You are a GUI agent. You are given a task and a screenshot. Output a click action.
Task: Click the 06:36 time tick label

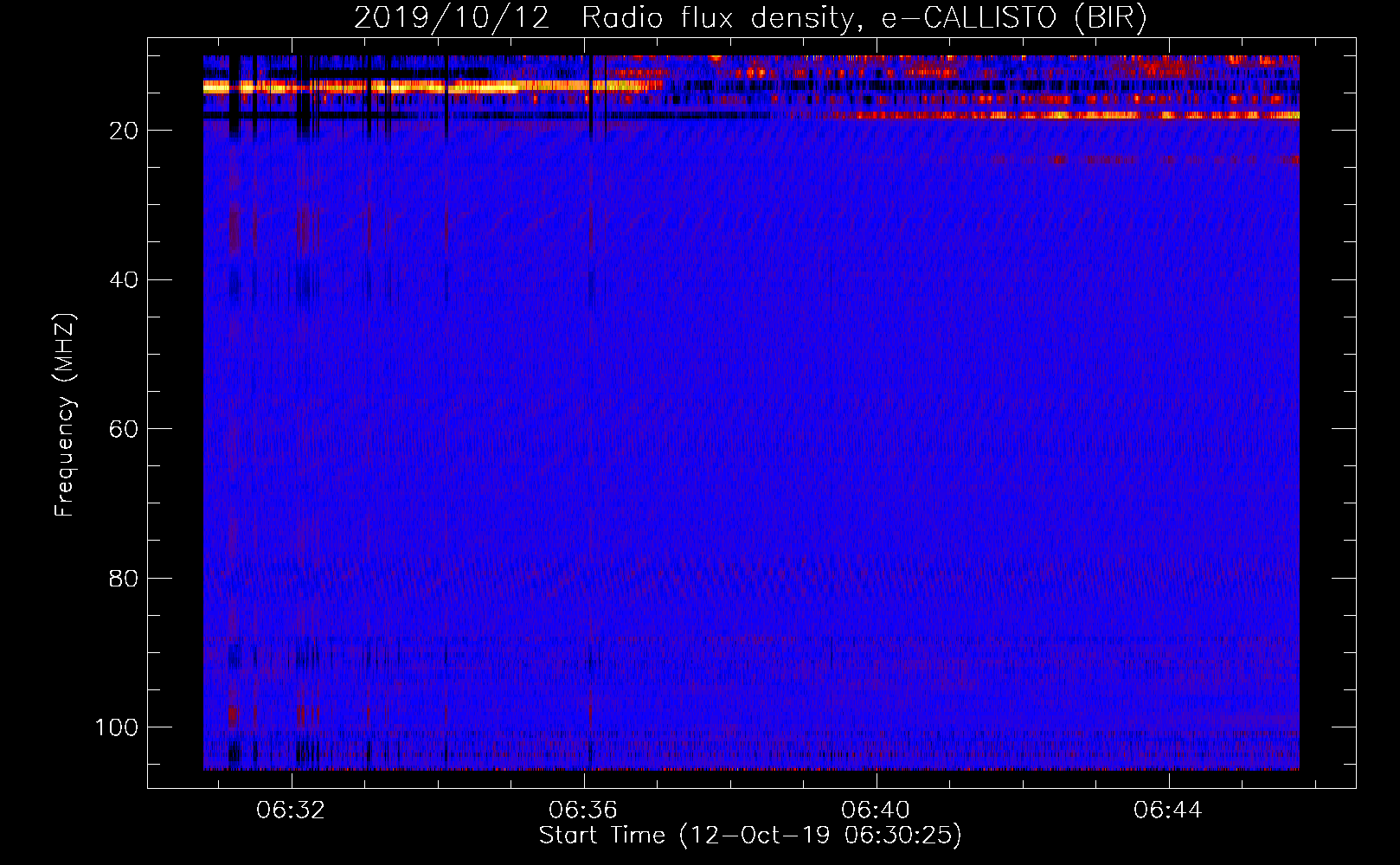(x=584, y=810)
